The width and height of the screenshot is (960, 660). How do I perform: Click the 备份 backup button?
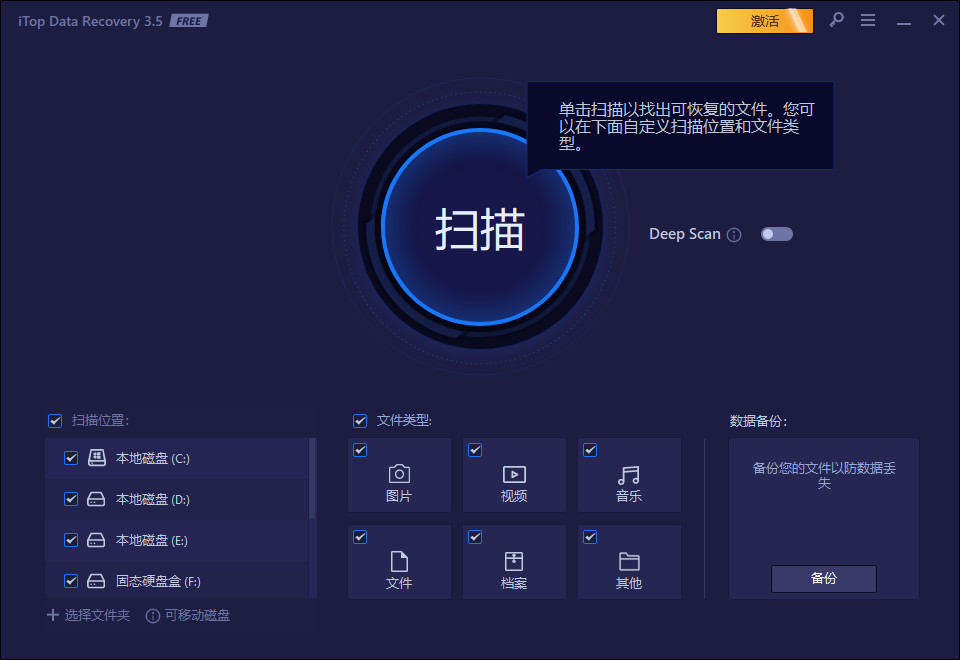click(823, 579)
